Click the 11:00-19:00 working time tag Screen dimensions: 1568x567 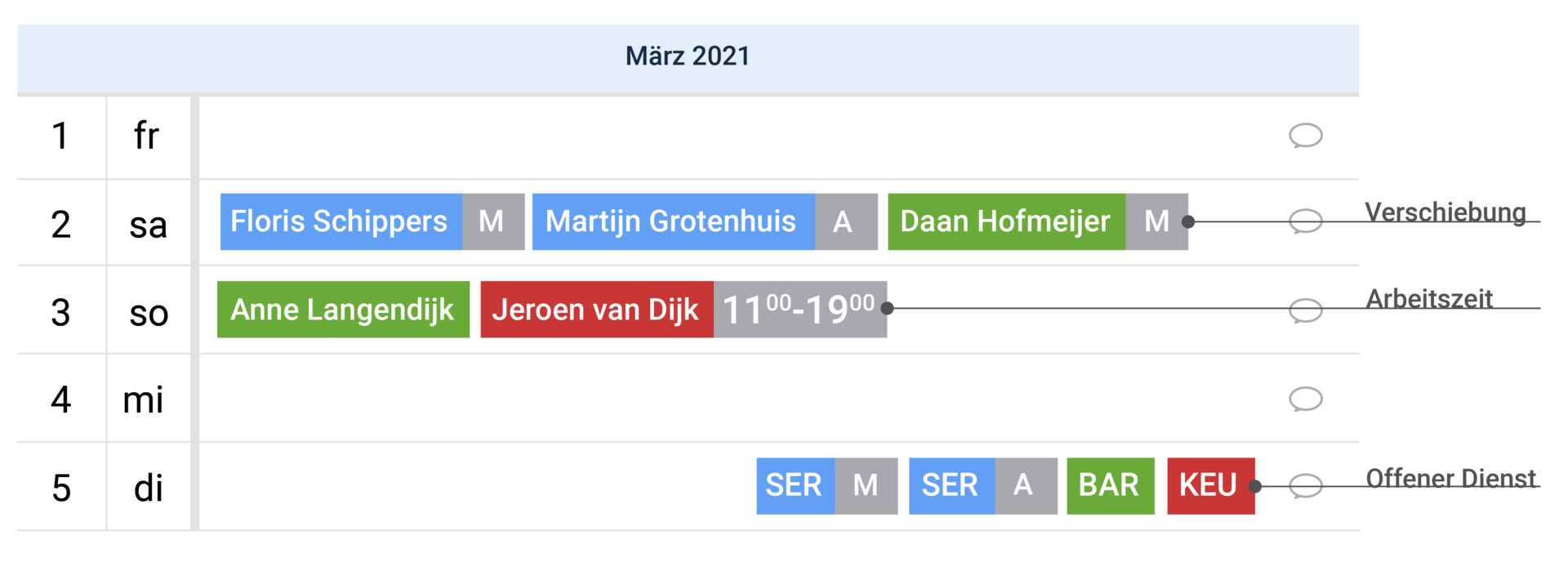[800, 310]
